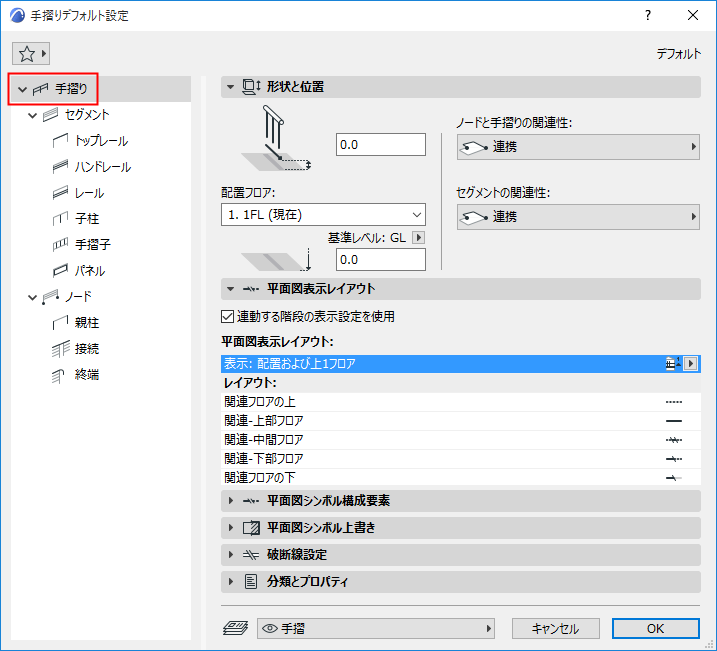Viewport: 717px width, 651px height.
Task: Click the eye icon in 手摺 layer selector
Action: coord(270,629)
